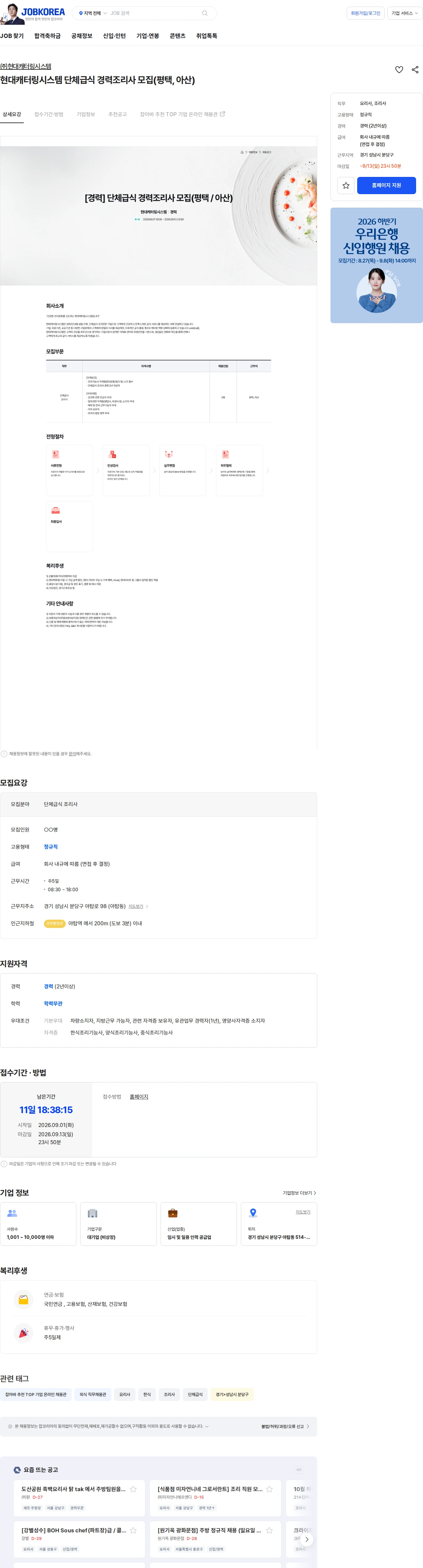
Task: Click the 실무면접 process step icon
Action: 169,454
